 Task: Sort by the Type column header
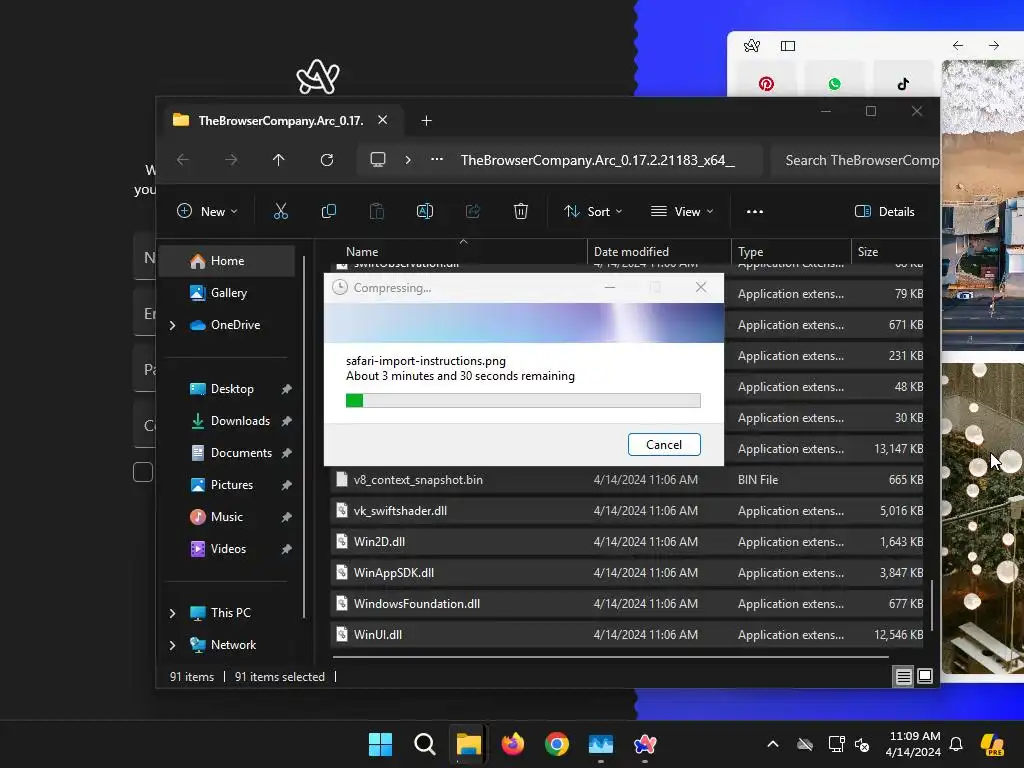coord(791,251)
